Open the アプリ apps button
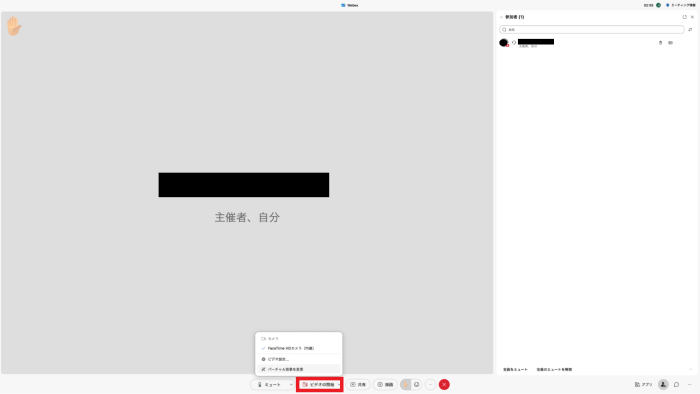700x394 pixels. (643, 384)
